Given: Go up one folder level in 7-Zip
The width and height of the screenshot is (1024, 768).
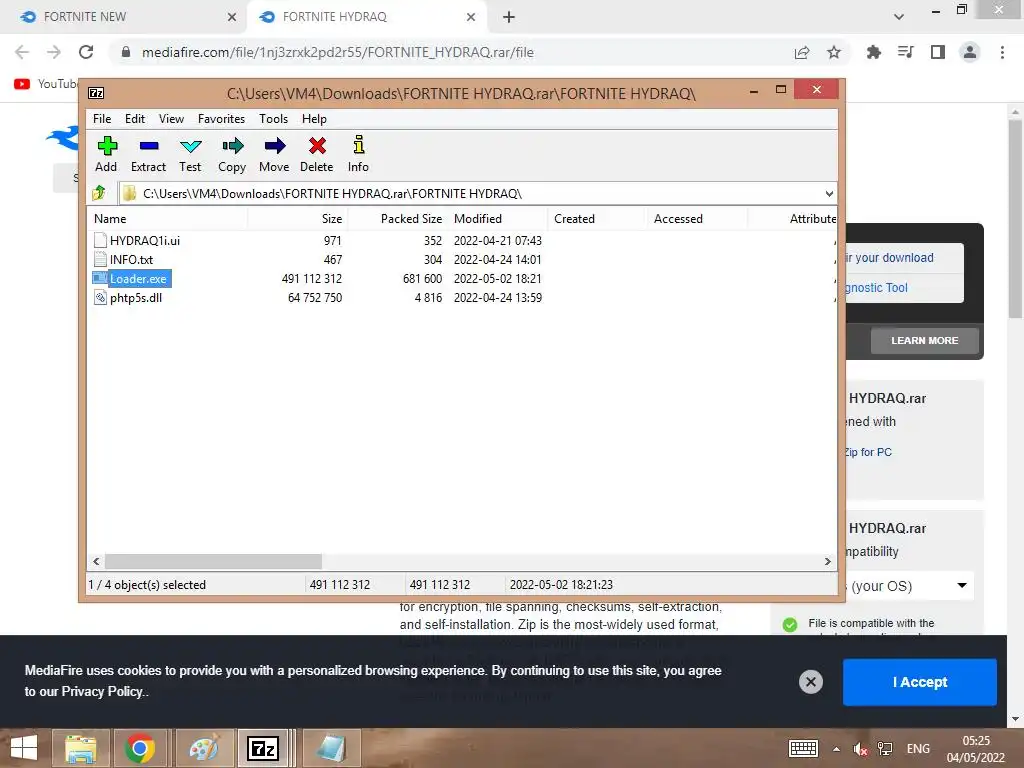Looking at the screenshot, I should (x=99, y=193).
